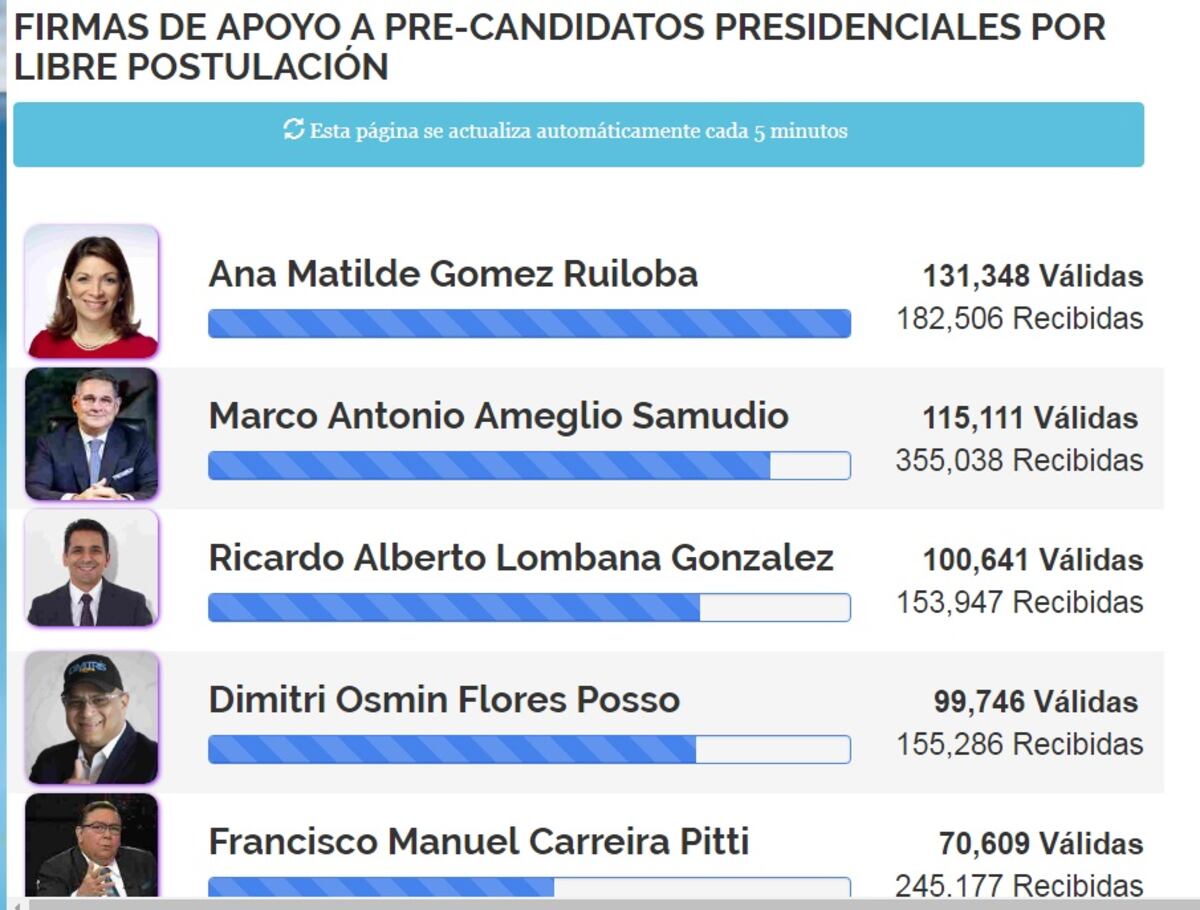Select Ana Matilde Gomez Ruiloba's name
The width and height of the screenshot is (1200, 910).
coord(453,274)
